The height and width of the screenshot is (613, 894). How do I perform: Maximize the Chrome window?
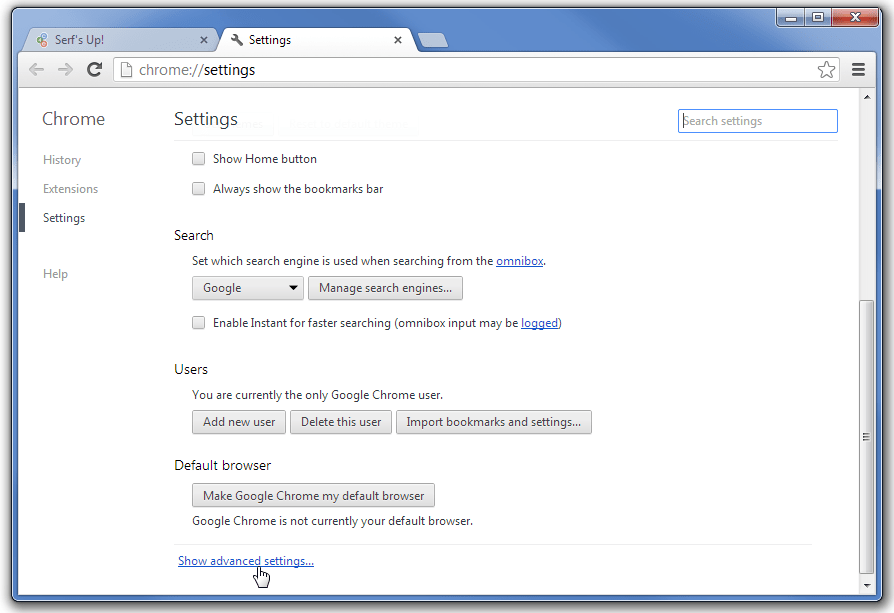[x=818, y=18]
